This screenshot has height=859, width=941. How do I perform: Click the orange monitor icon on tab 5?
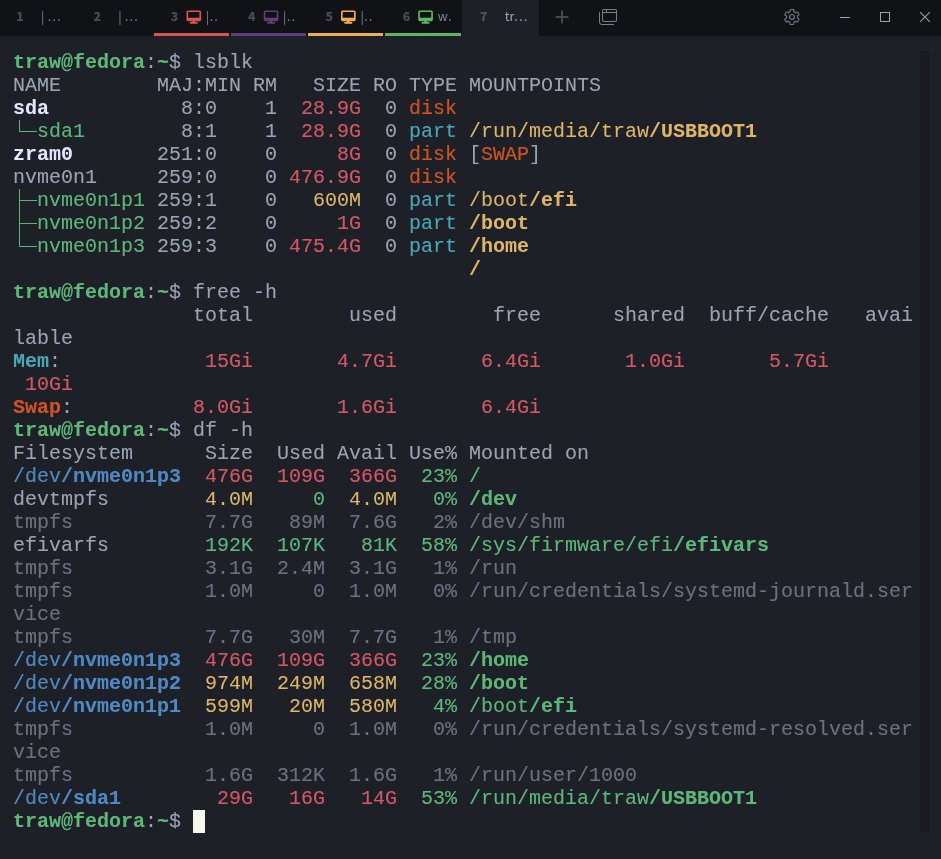click(348, 17)
